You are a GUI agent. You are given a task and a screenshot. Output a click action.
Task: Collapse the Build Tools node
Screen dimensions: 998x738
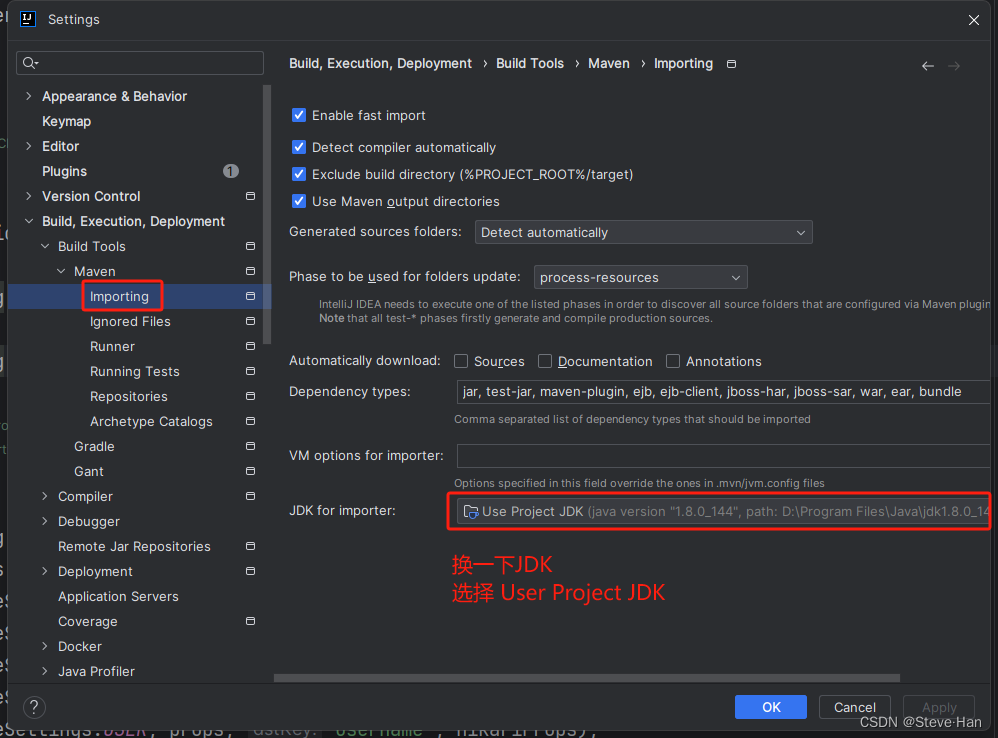pos(45,246)
